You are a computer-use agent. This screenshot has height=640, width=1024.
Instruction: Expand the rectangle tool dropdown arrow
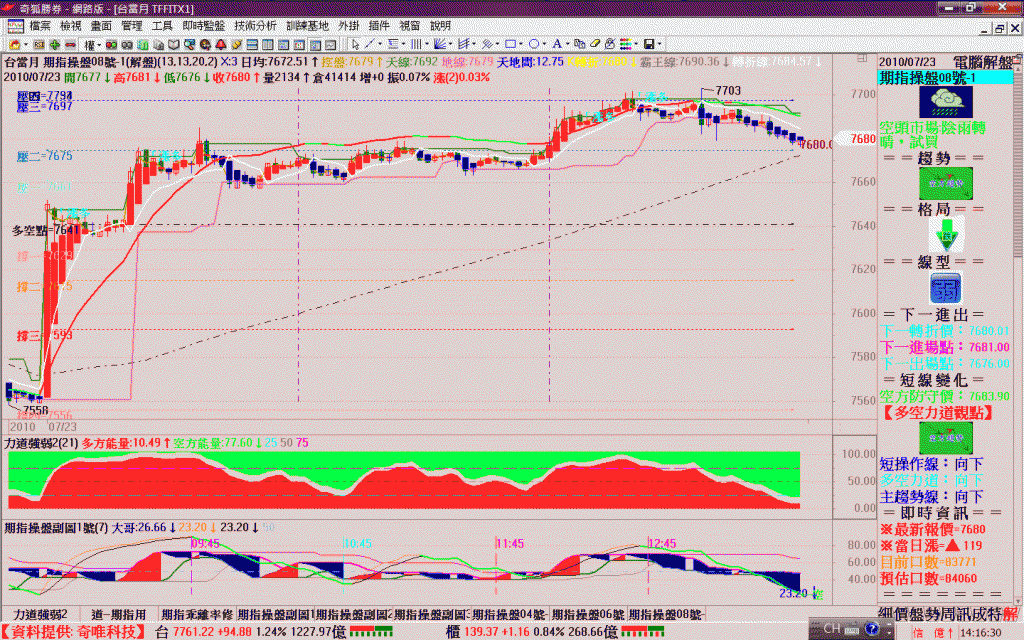tap(521, 44)
